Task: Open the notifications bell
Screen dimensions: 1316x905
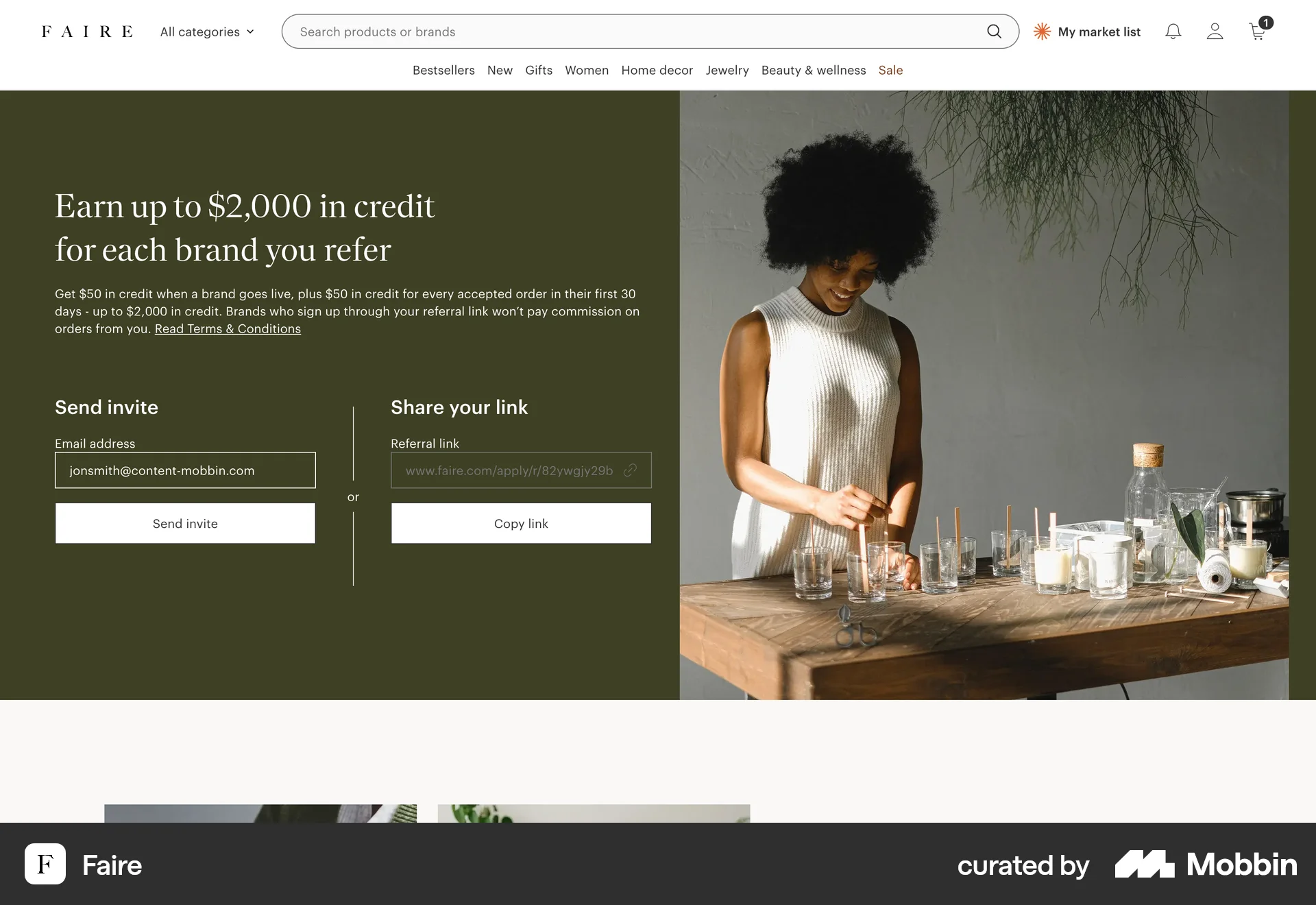Action: (x=1173, y=32)
